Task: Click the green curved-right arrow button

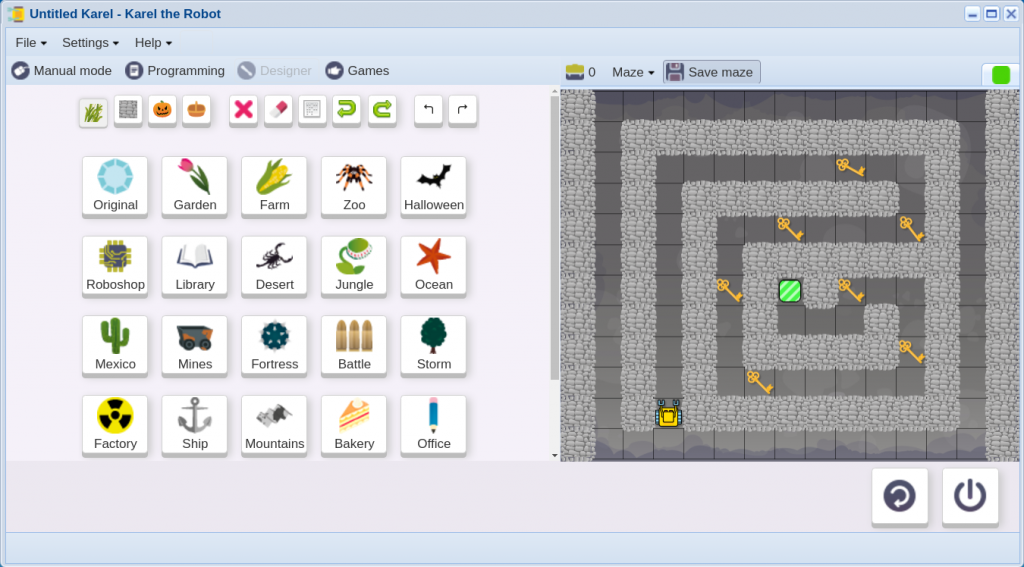Action: click(382, 110)
